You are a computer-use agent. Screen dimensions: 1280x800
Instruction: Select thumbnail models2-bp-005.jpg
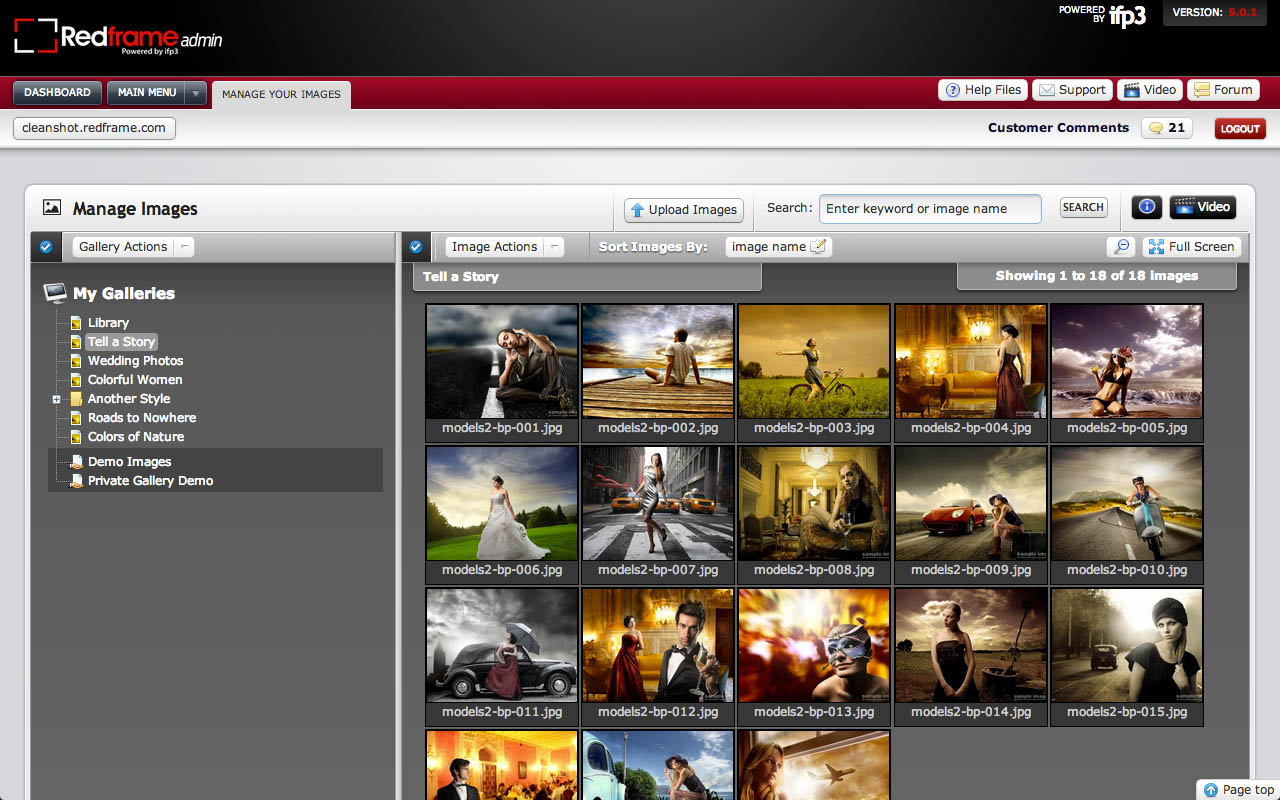click(1127, 362)
